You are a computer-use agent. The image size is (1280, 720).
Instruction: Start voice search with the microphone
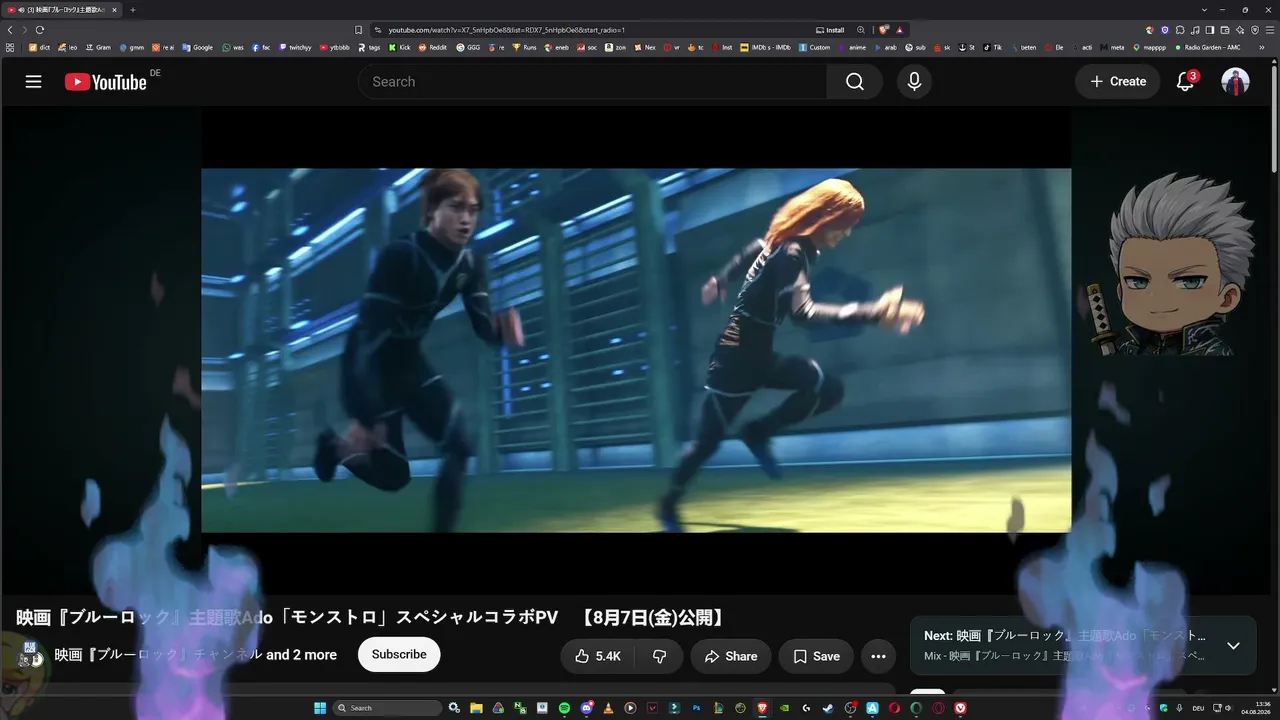pos(914,82)
